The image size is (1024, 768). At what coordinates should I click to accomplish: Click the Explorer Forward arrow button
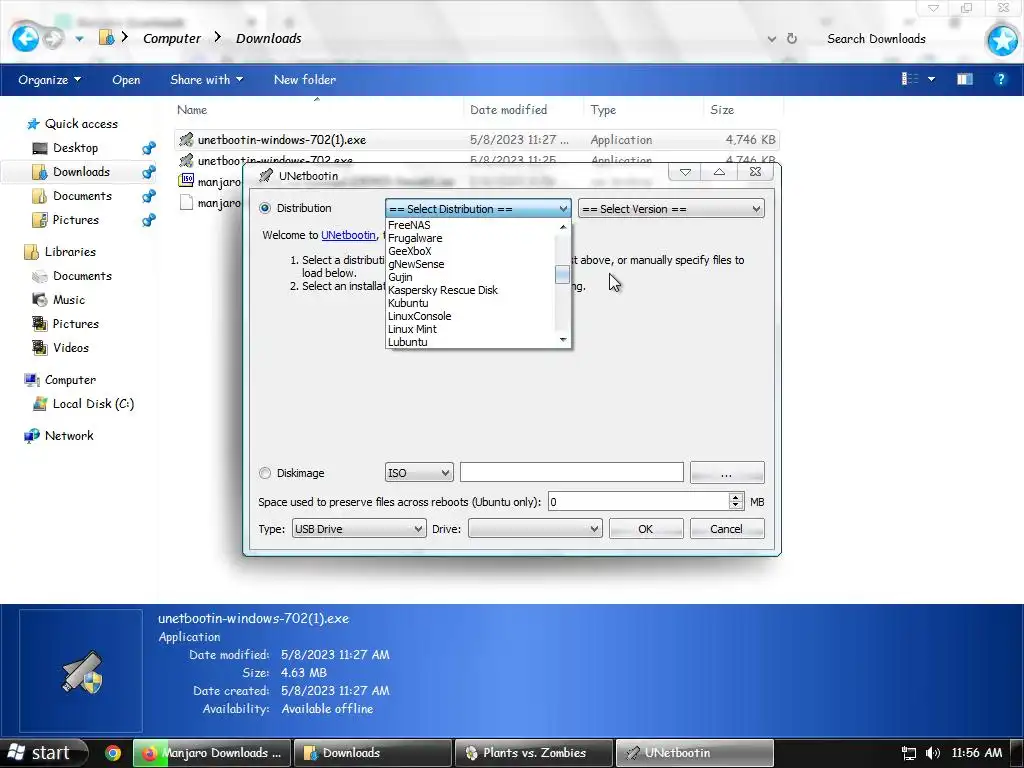click(54, 39)
